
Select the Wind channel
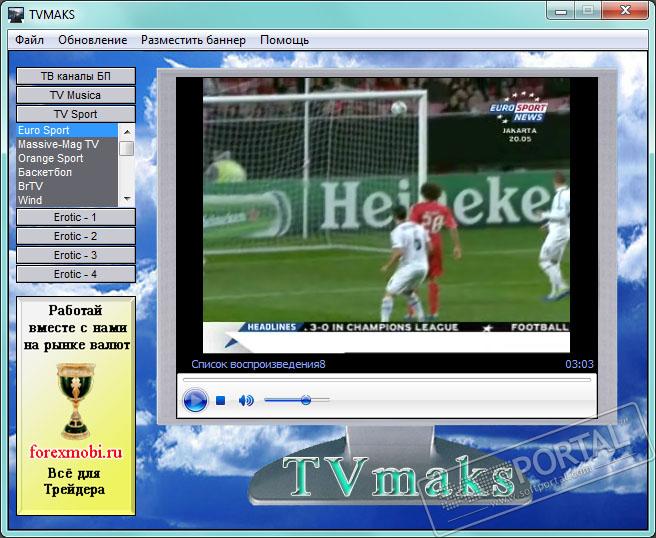point(67,200)
